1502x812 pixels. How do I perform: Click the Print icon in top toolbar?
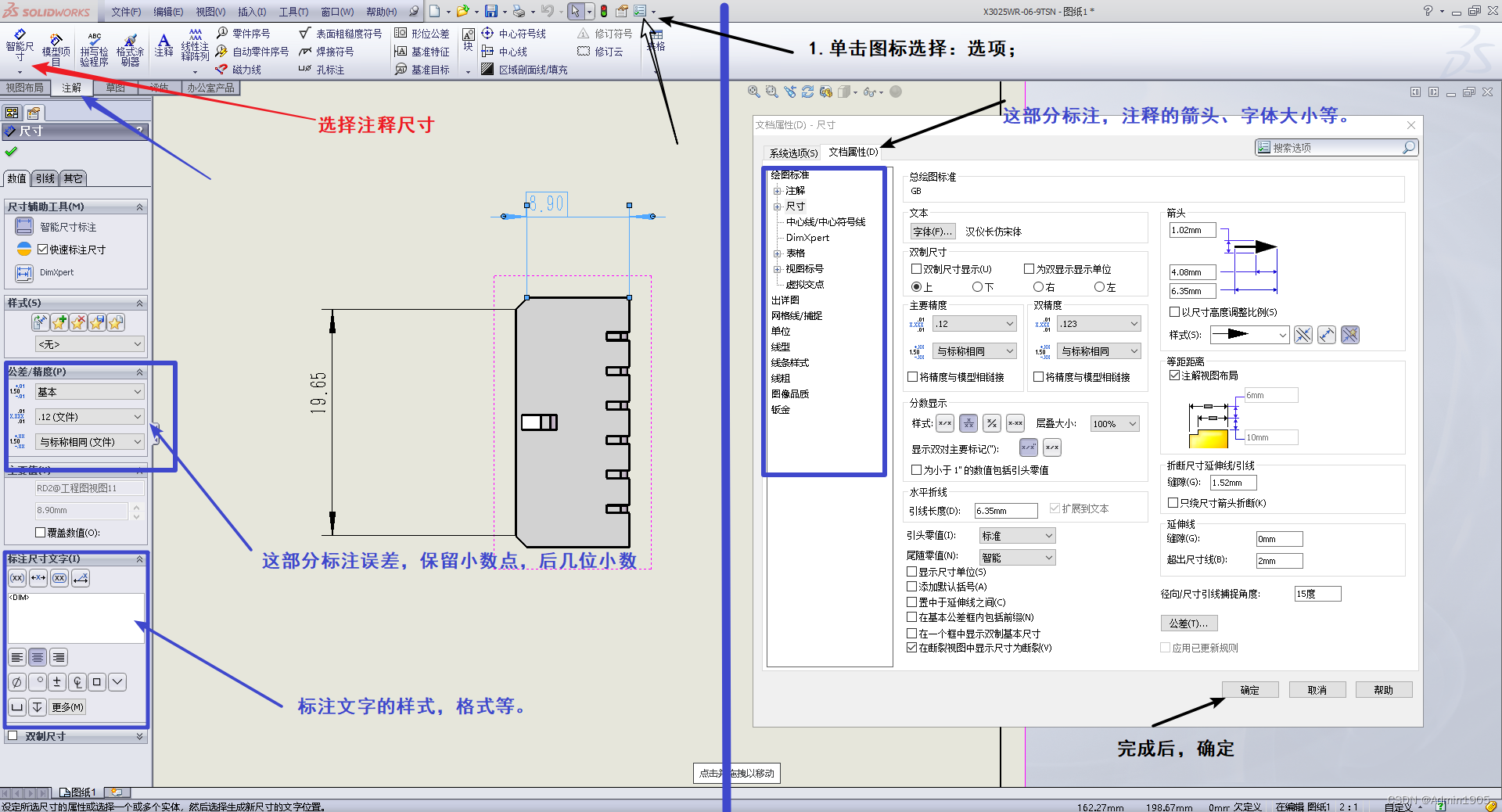(518, 11)
